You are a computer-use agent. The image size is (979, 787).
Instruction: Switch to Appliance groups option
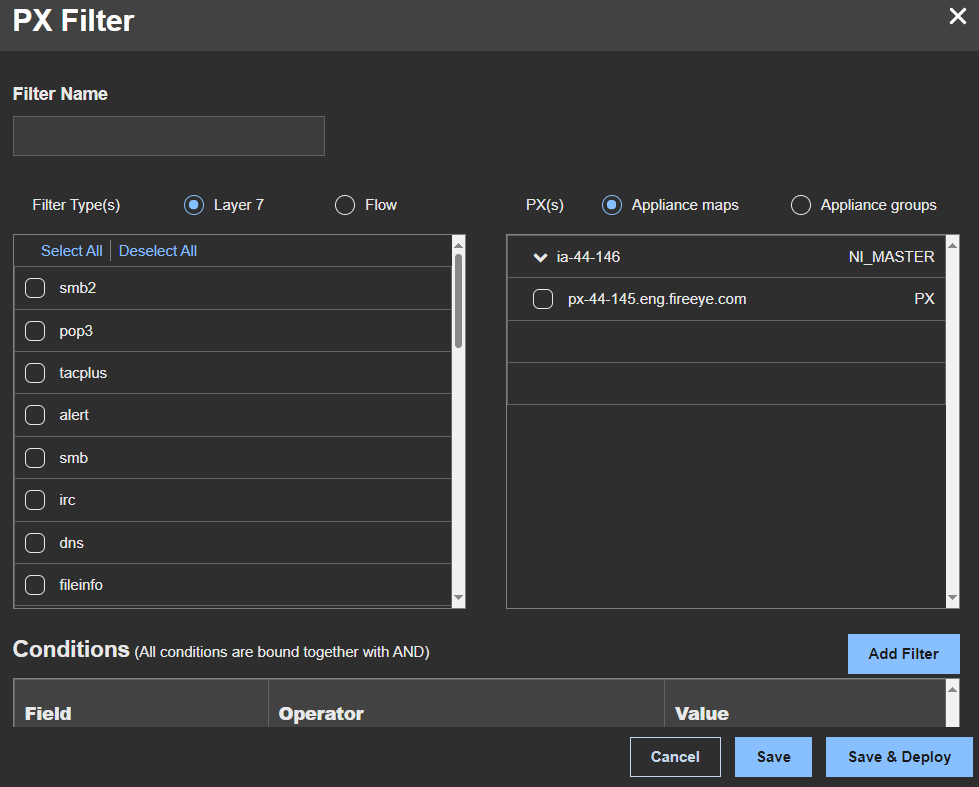coord(801,205)
